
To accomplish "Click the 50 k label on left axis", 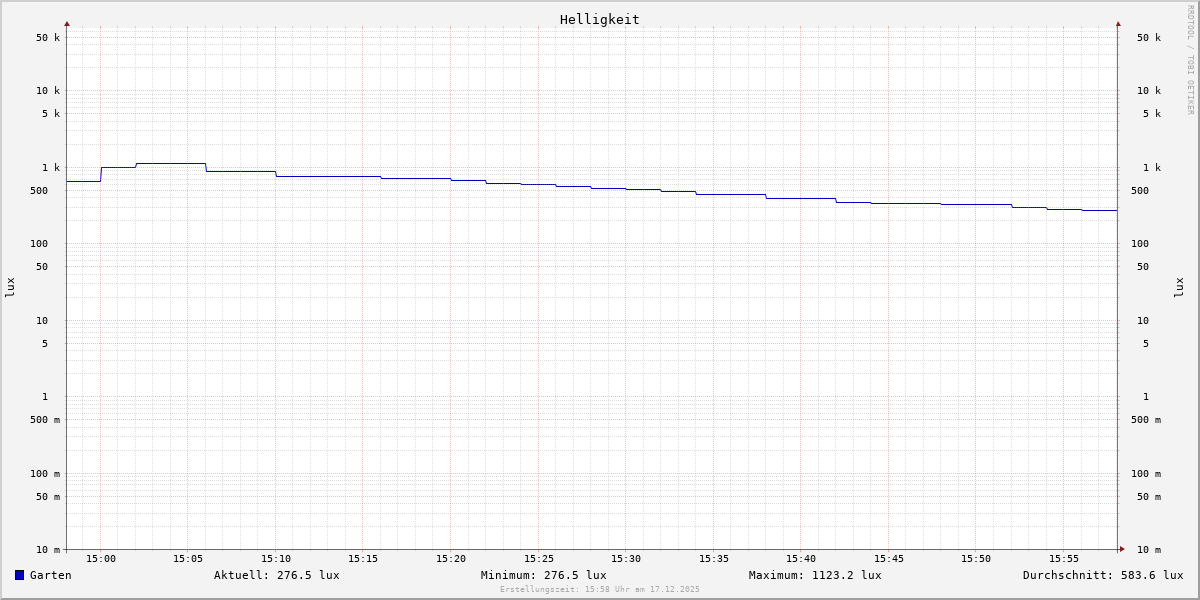I will pos(48,38).
